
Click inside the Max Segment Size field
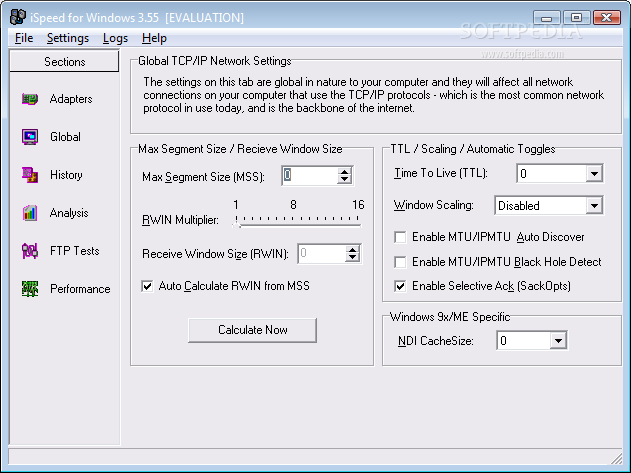pos(309,176)
